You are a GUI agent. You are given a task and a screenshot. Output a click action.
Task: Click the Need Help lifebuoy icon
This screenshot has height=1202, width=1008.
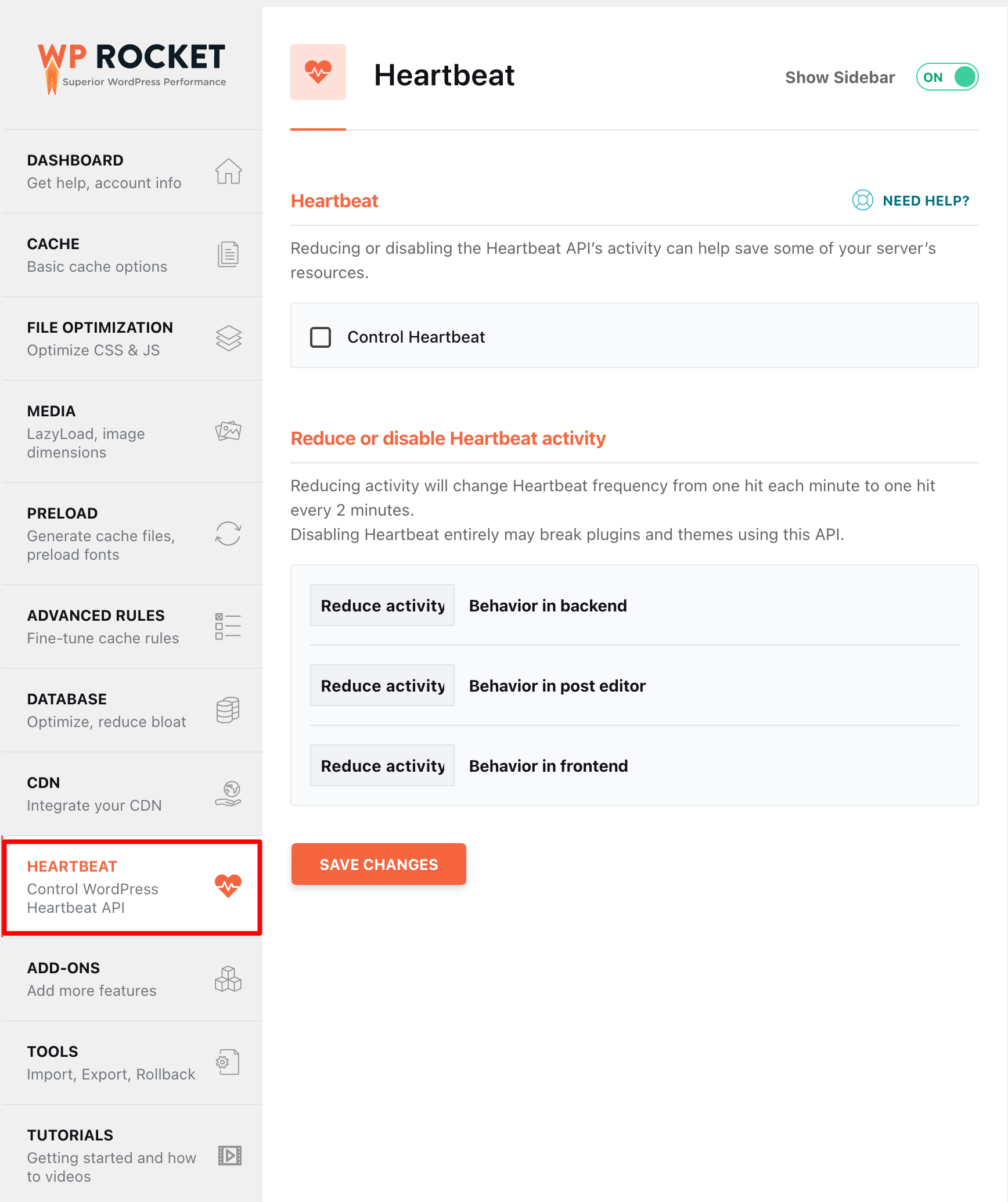tap(862, 200)
